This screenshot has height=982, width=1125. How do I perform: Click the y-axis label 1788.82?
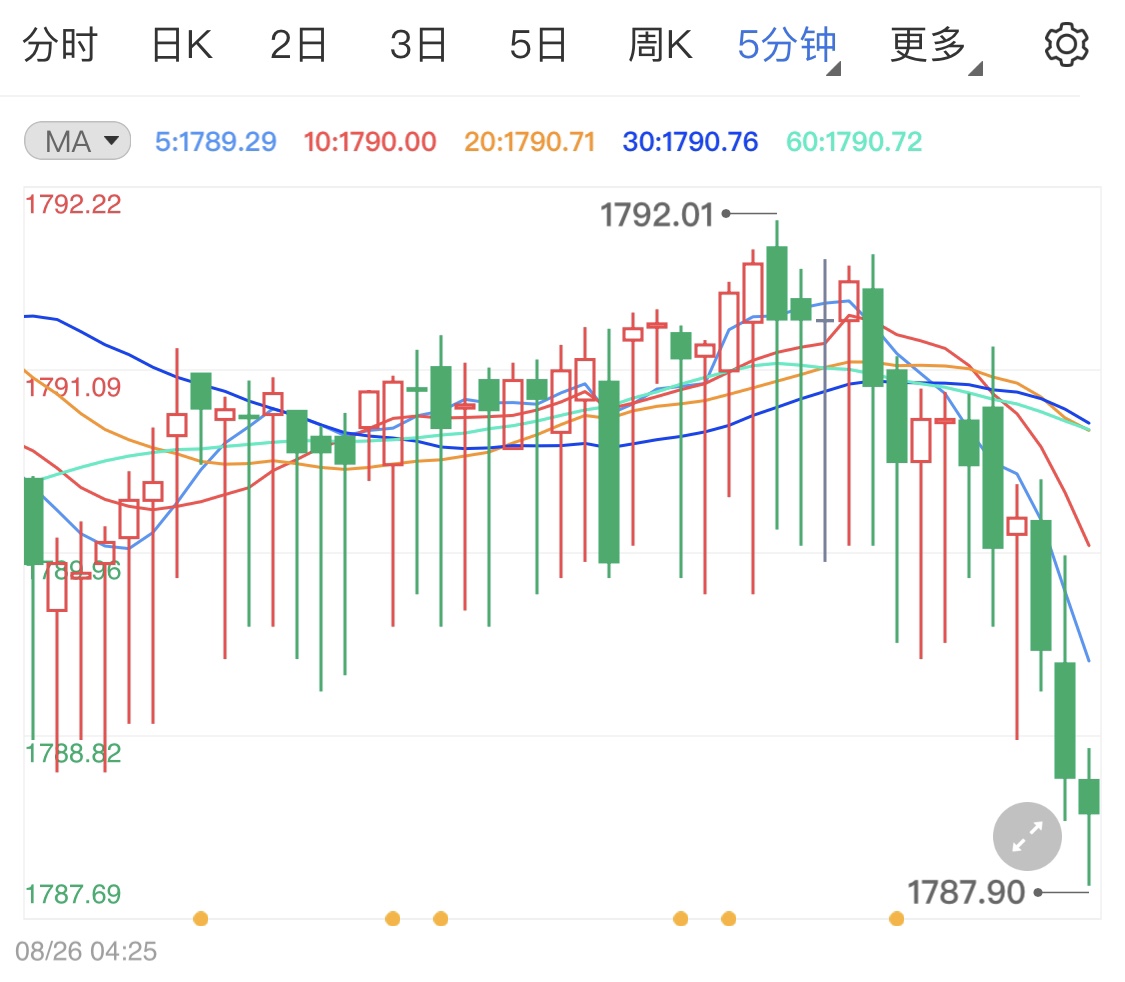click(73, 753)
